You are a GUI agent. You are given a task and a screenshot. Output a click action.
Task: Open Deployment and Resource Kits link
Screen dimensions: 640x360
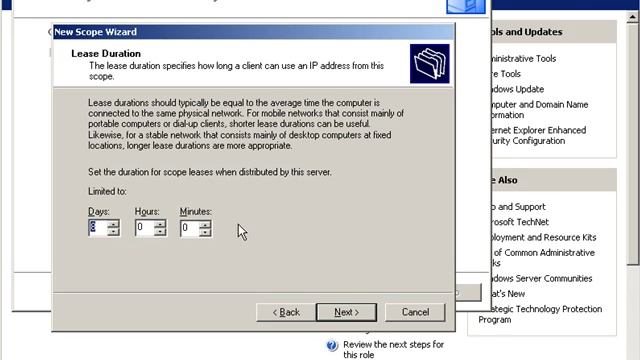click(544, 237)
